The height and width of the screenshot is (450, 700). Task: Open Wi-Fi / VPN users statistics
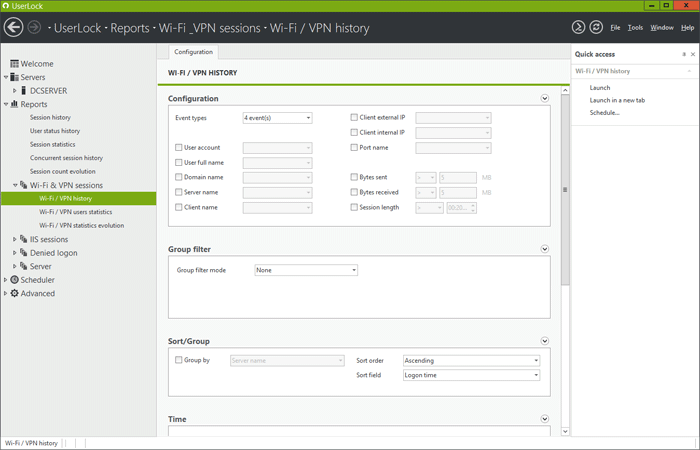[75, 212]
